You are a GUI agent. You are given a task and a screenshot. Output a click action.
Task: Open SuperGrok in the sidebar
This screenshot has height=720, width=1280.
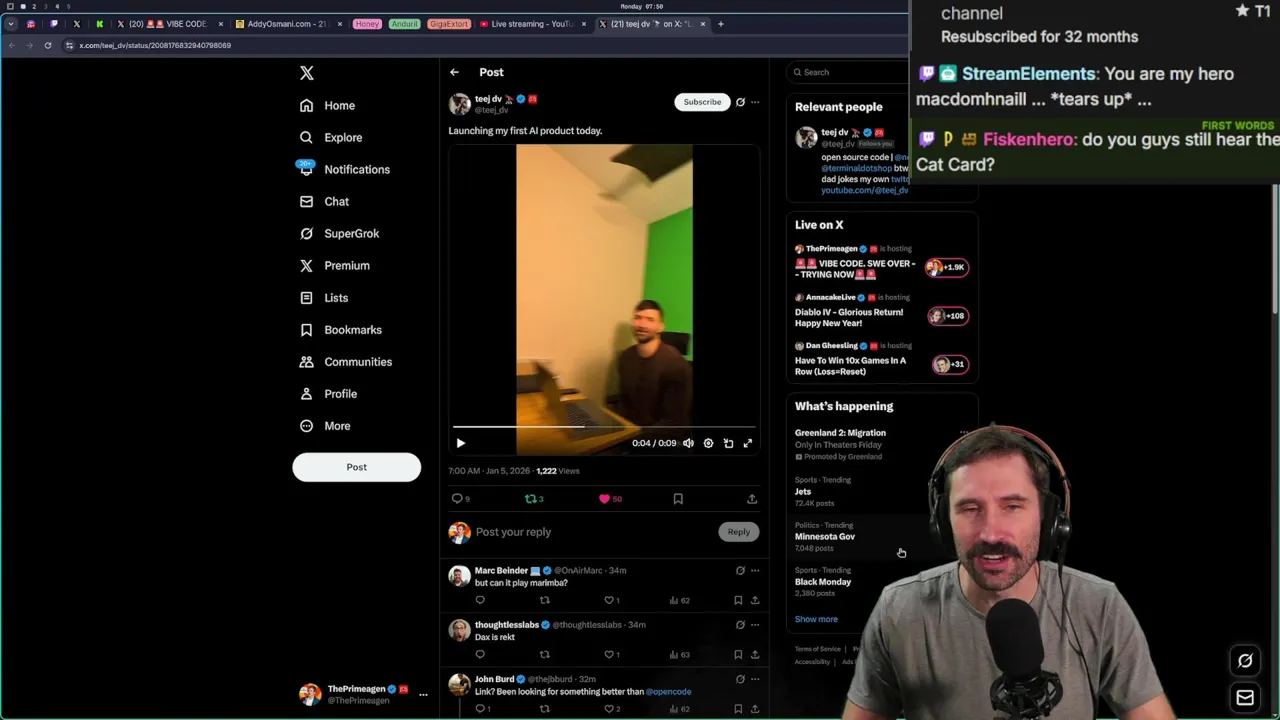pos(339,233)
